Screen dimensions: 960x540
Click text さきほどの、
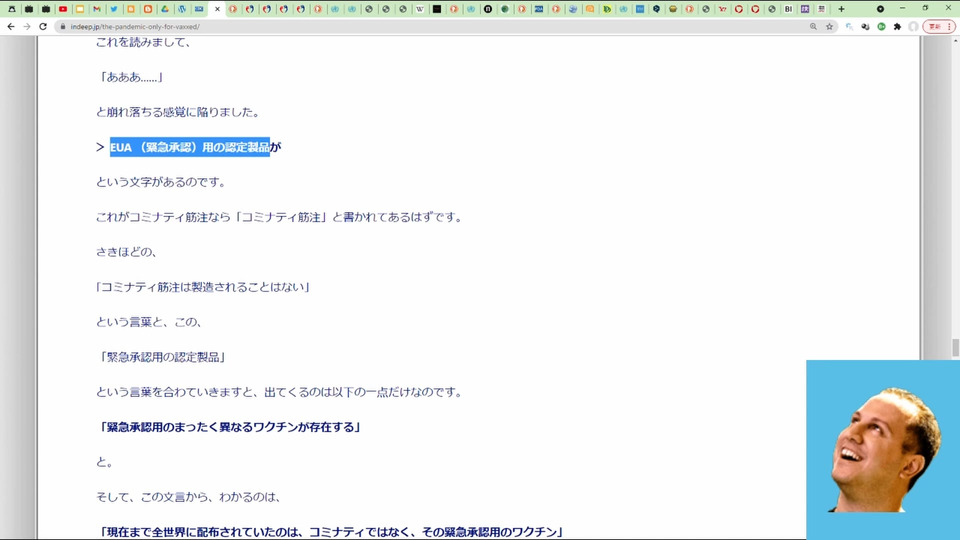click(127, 252)
